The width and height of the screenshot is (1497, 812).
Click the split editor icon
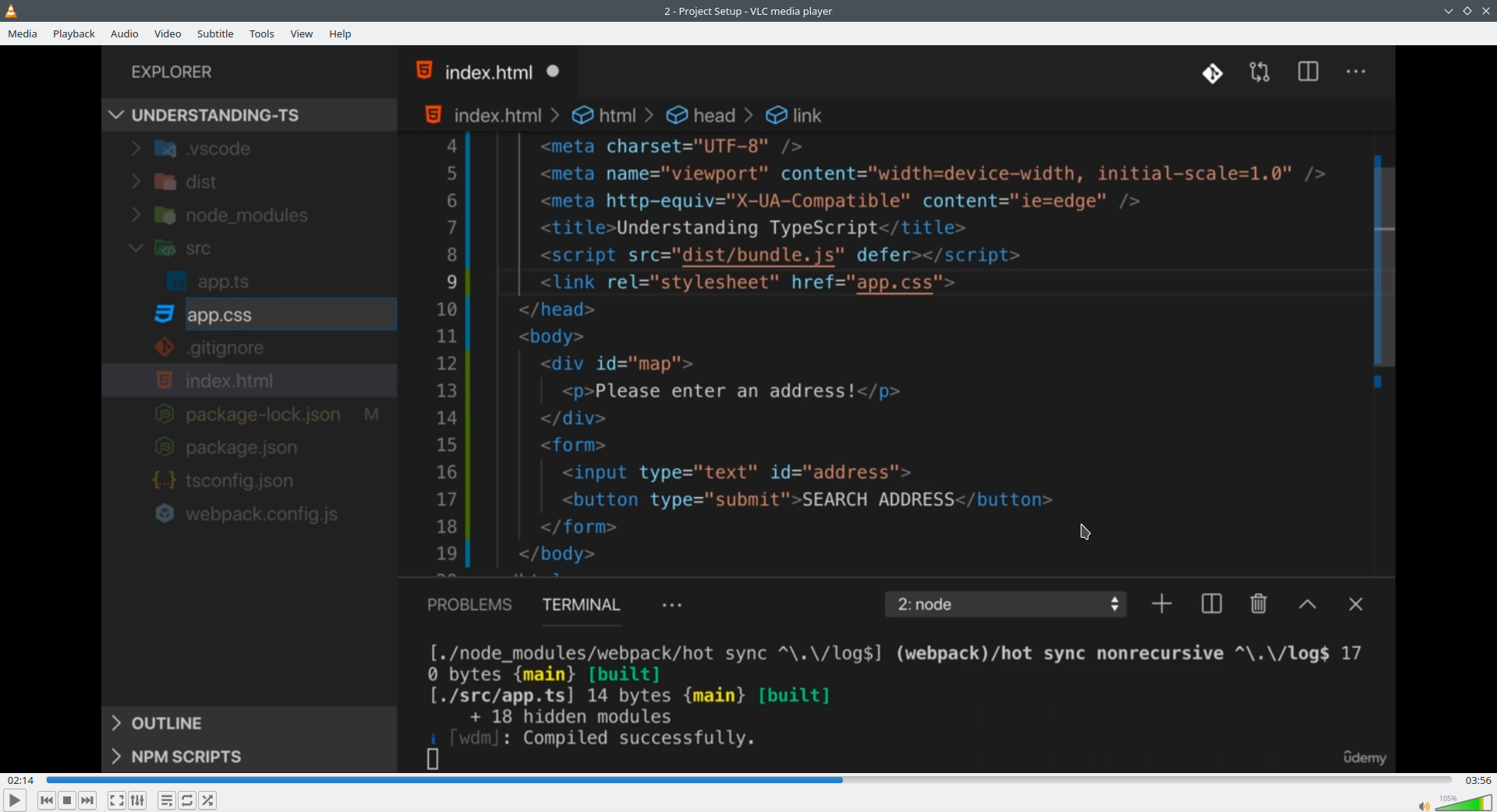coord(1308,72)
